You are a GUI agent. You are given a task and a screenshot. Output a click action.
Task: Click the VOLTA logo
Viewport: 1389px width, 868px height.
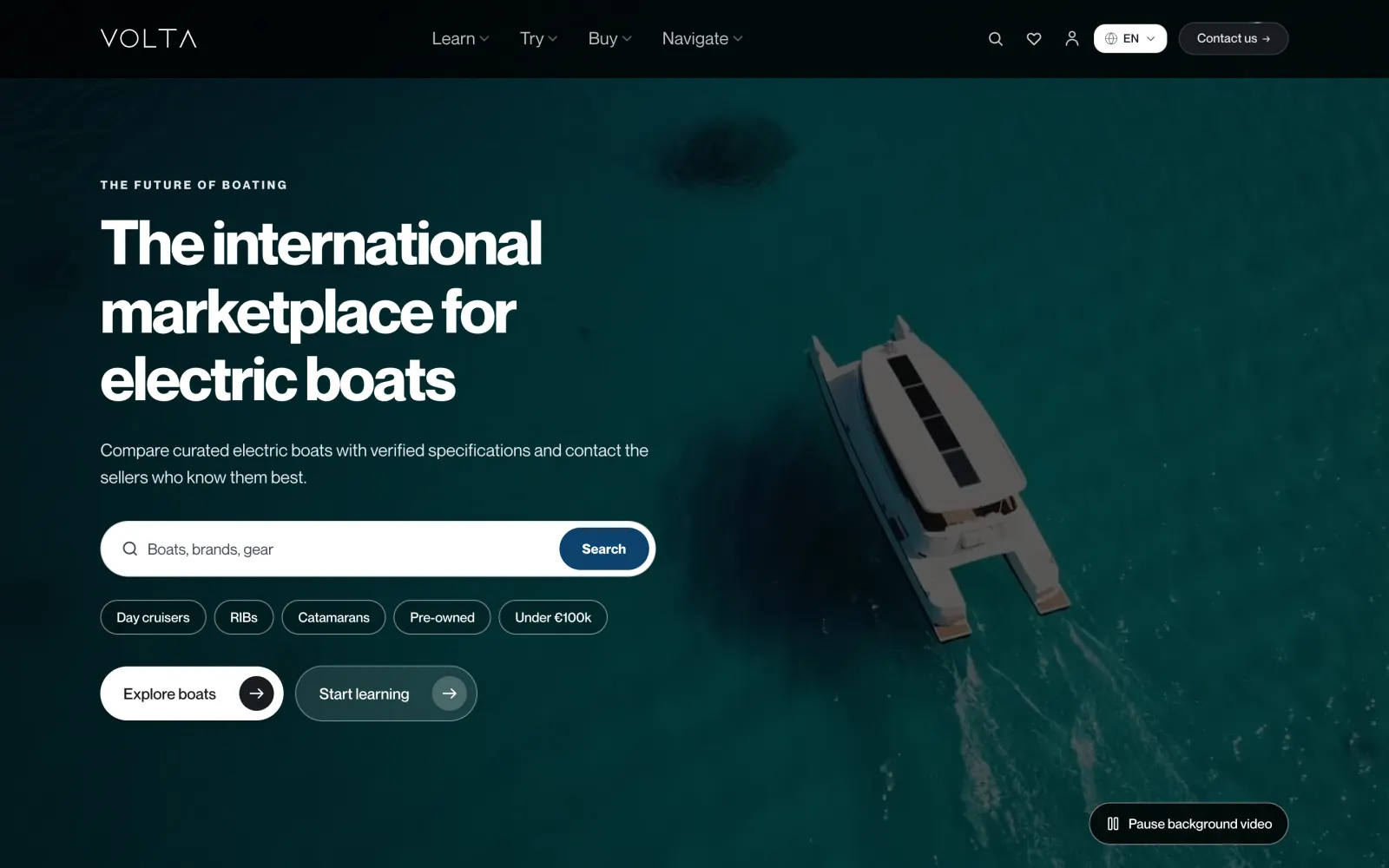[148, 38]
